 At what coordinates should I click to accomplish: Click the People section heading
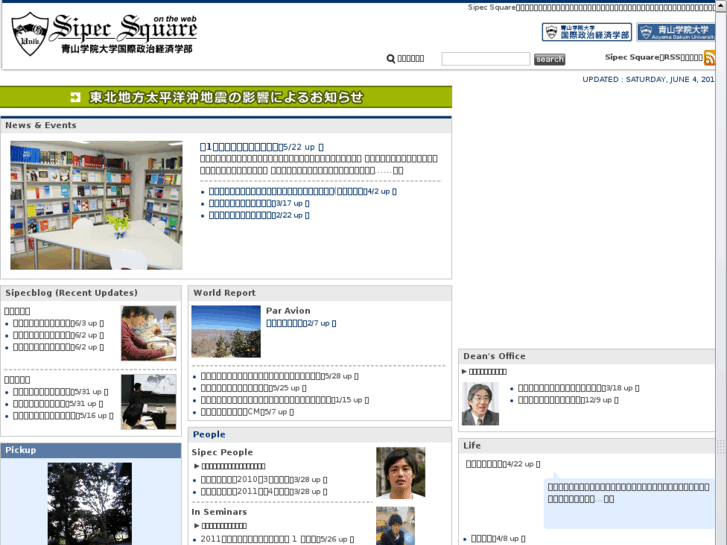coord(209,434)
